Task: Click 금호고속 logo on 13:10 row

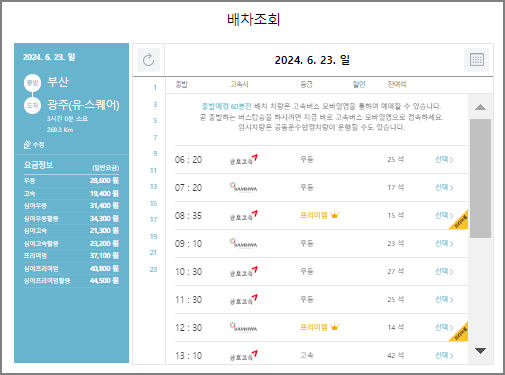Action: tap(244, 356)
